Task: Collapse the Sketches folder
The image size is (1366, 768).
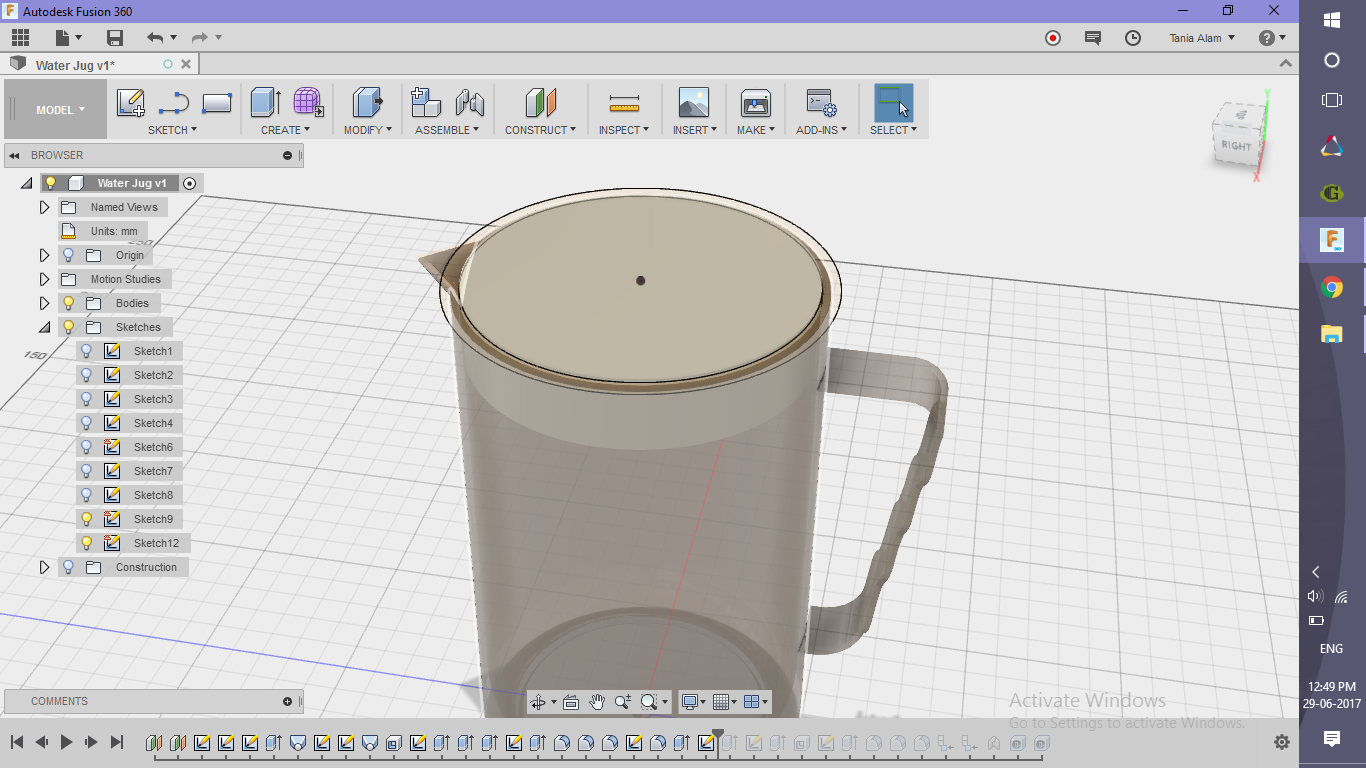Action: click(44, 327)
